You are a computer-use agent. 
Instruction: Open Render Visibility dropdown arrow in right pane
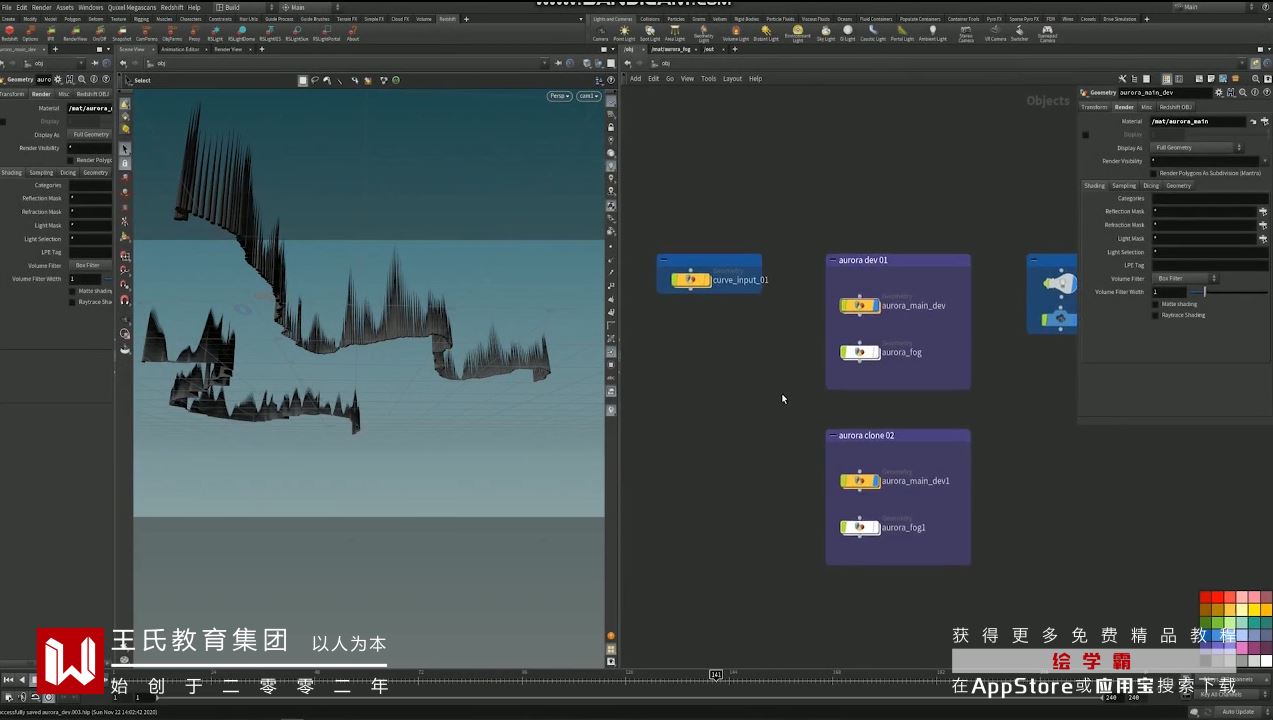(x=1263, y=160)
